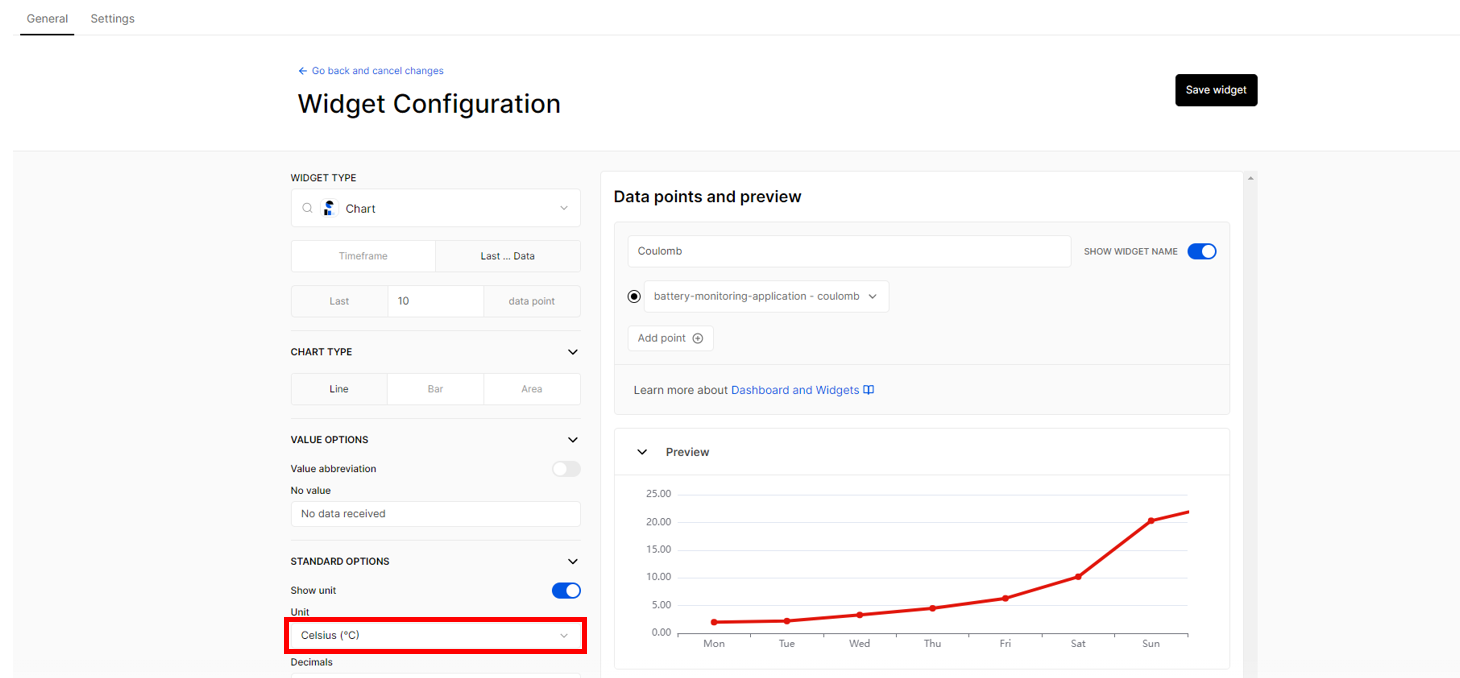Open the battery-monitoring-application - coulomb dropdown
1460x678 pixels.
(x=766, y=296)
